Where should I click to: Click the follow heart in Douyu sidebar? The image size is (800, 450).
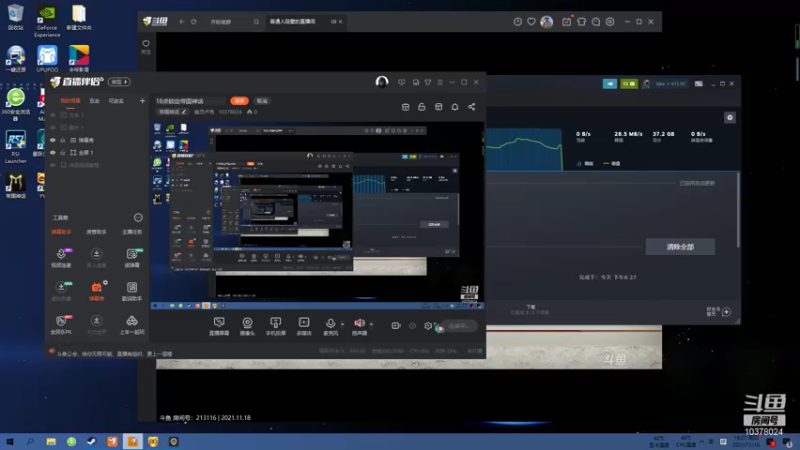[x=146, y=46]
